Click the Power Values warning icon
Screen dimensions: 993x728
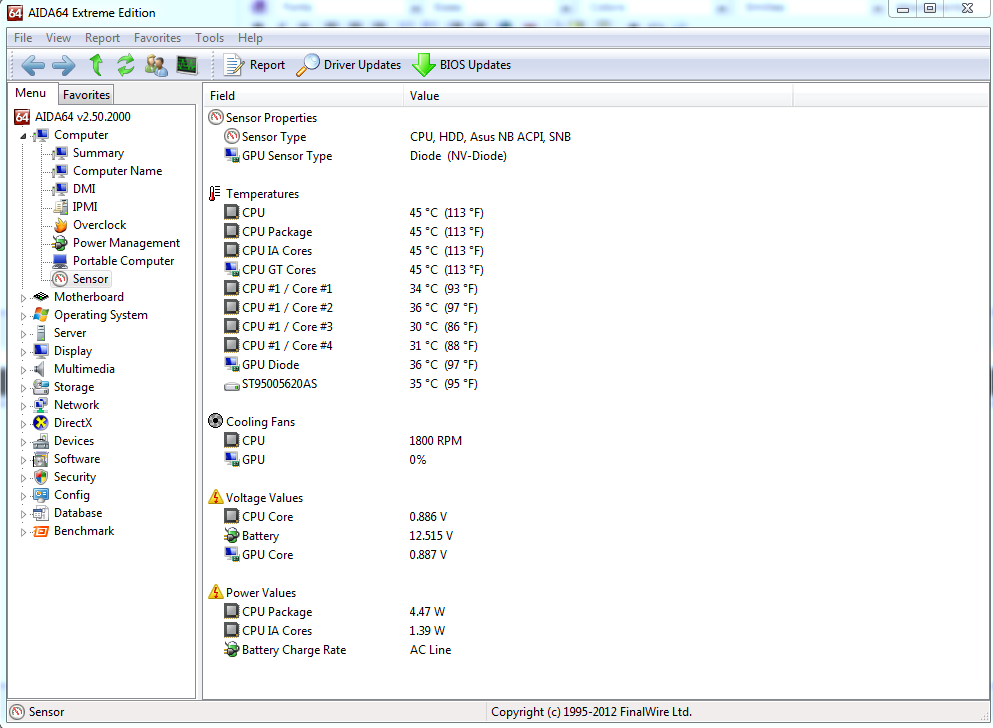pos(216,592)
